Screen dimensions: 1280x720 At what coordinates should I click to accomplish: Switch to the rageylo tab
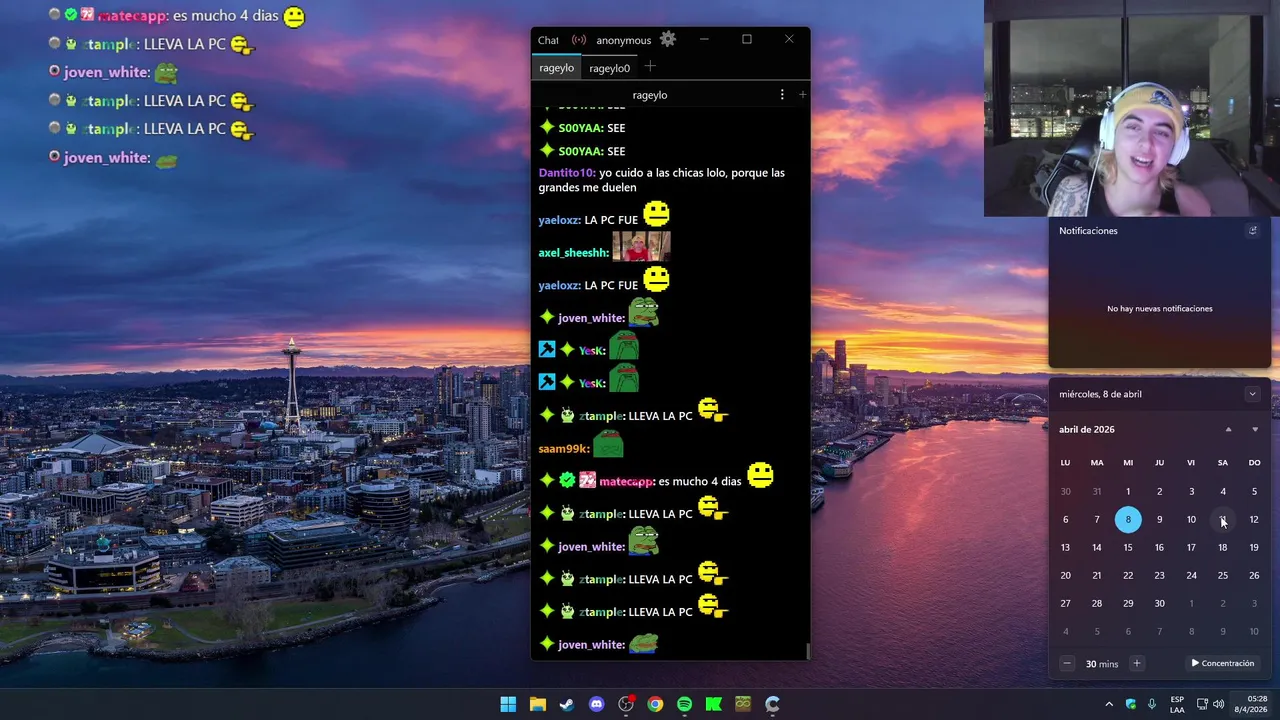pyautogui.click(x=557, y=68)
